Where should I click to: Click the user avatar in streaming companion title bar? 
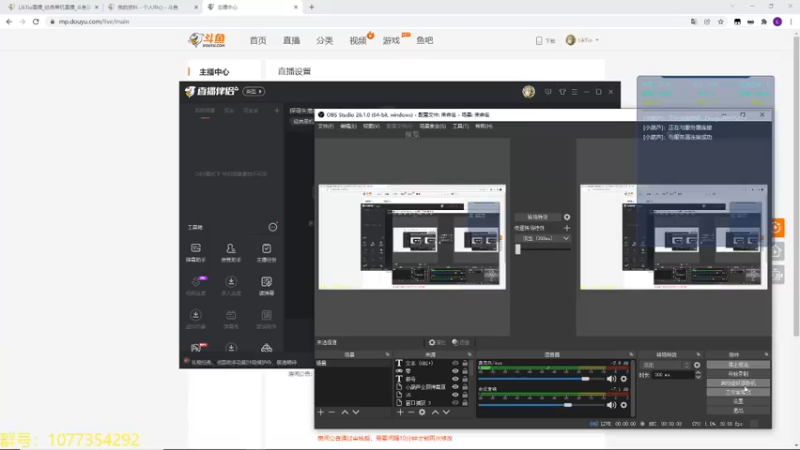tap(529, 92)
